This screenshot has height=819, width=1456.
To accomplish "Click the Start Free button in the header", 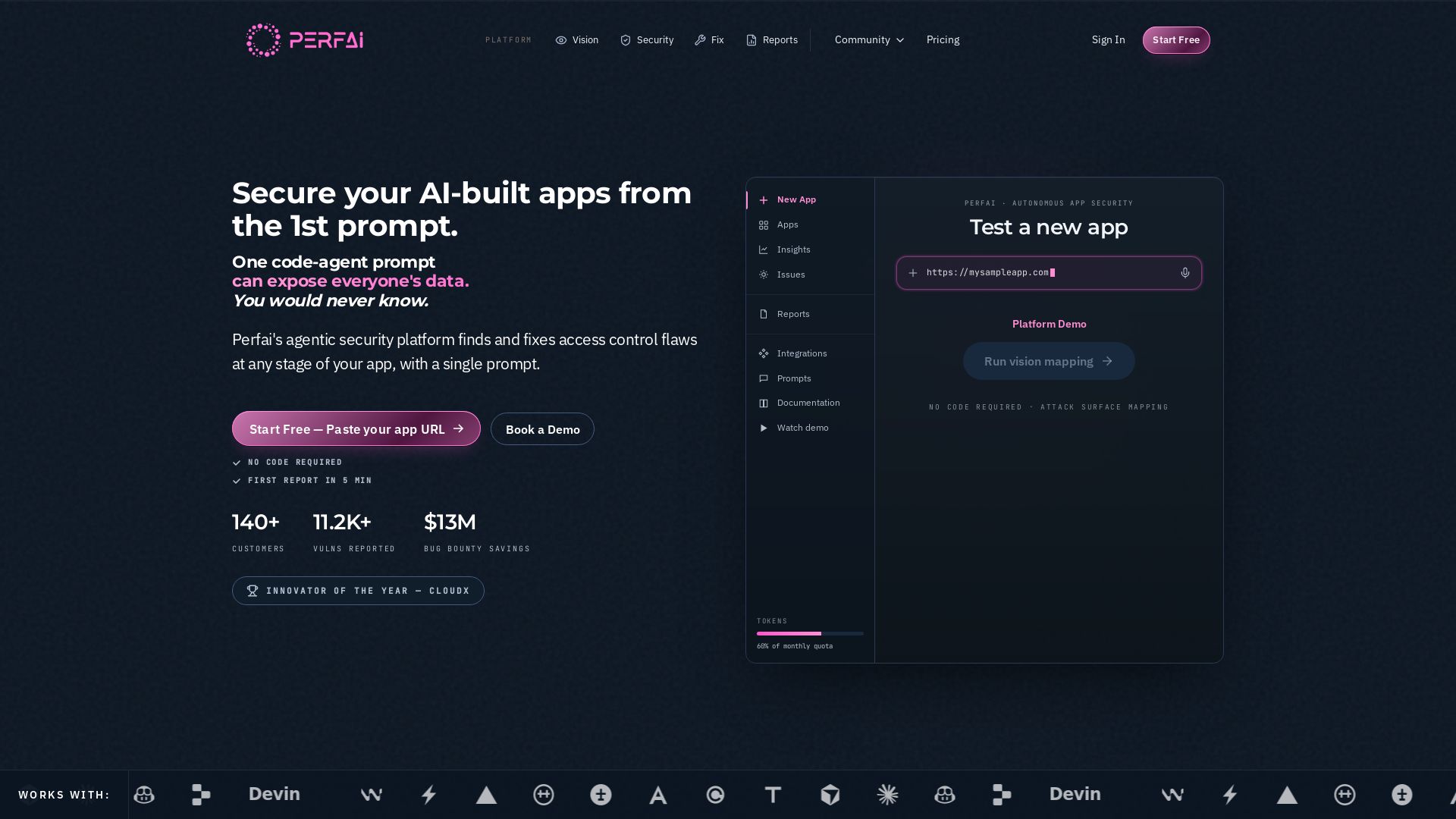I will click(x=1176, y=40).
